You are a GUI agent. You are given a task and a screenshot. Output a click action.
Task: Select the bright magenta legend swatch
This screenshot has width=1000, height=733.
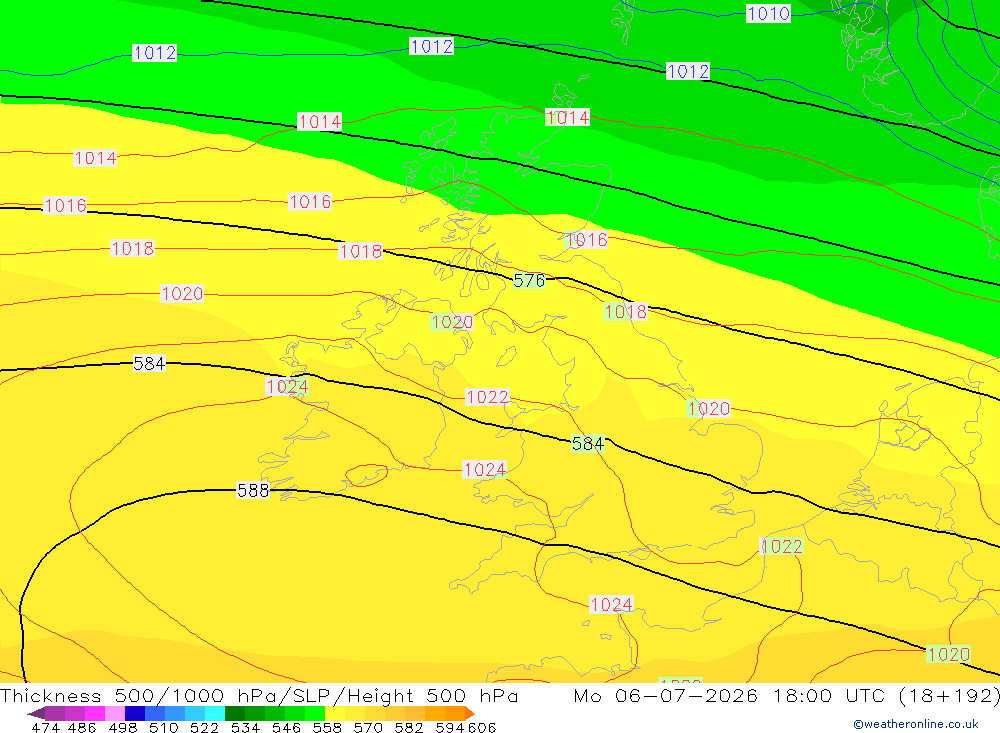(x=95, y=713)
